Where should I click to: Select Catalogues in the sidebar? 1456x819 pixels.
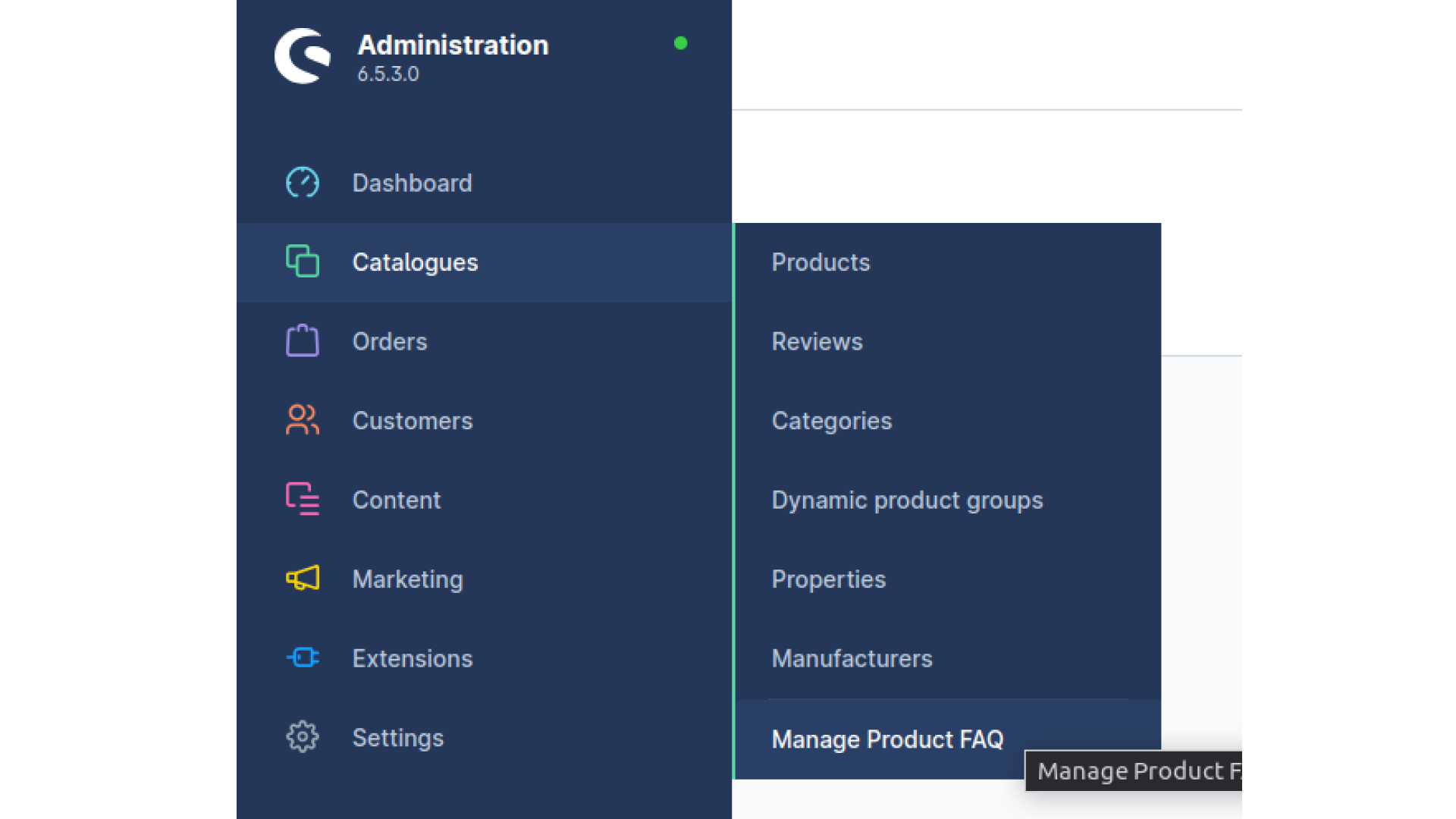[x=484, y=262]
